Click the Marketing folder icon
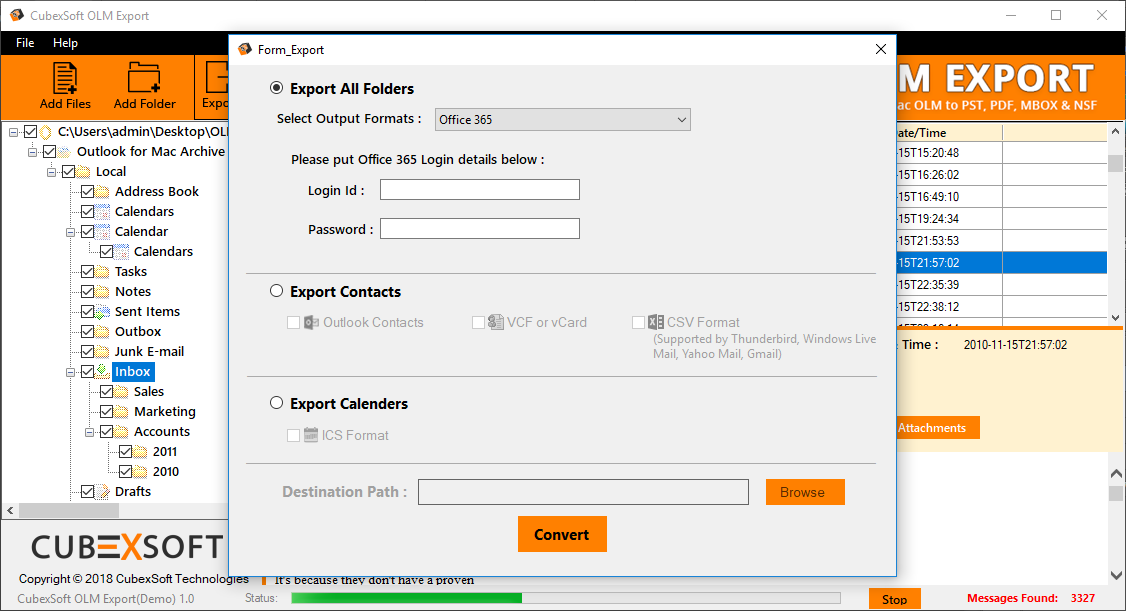This screenshot has width=1126, height=611. 121,412
